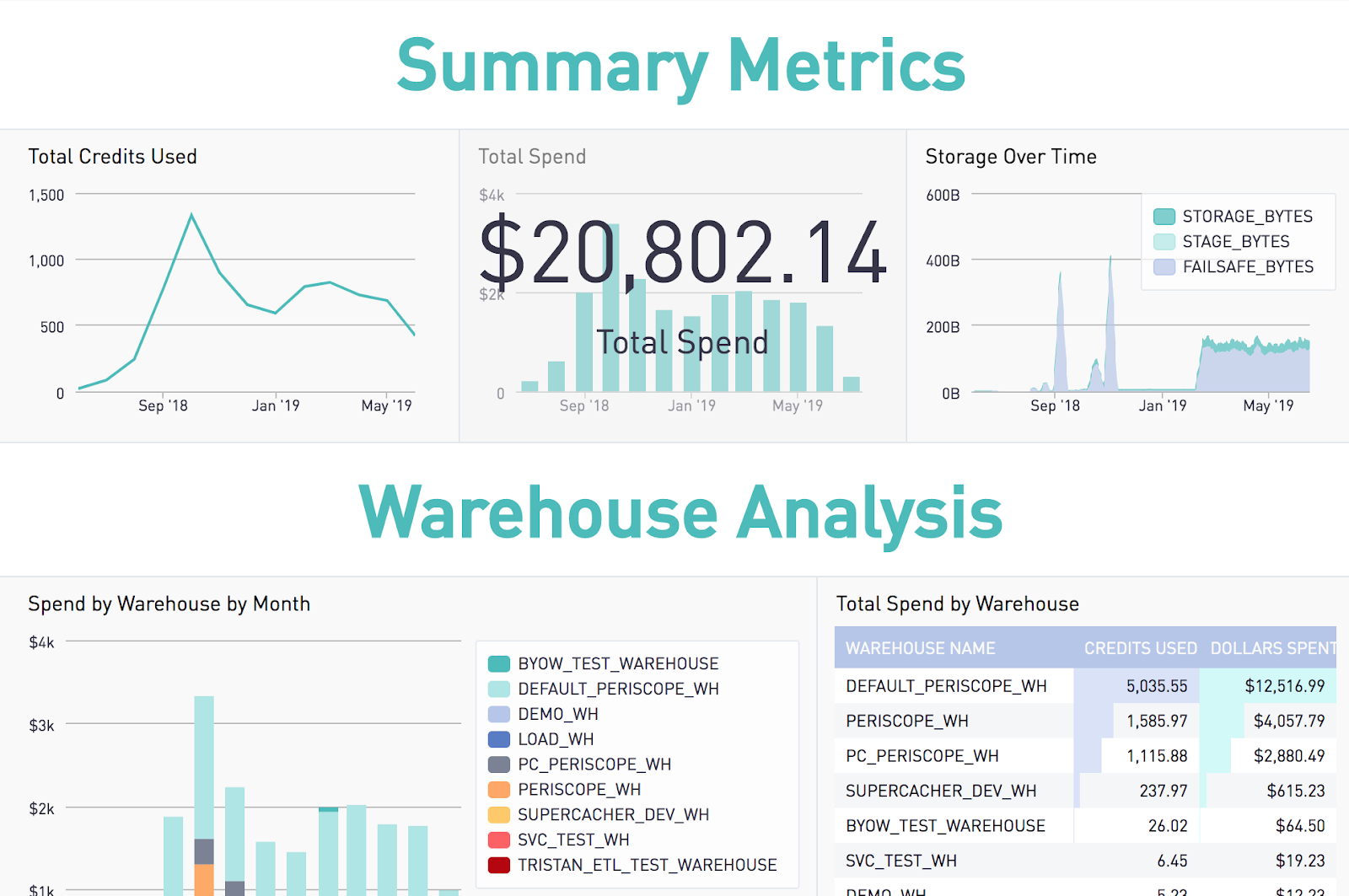Screen dimensions: 1349x896
Task: Select the Total Credits Used chart title
Action: [x=113, y=157]
